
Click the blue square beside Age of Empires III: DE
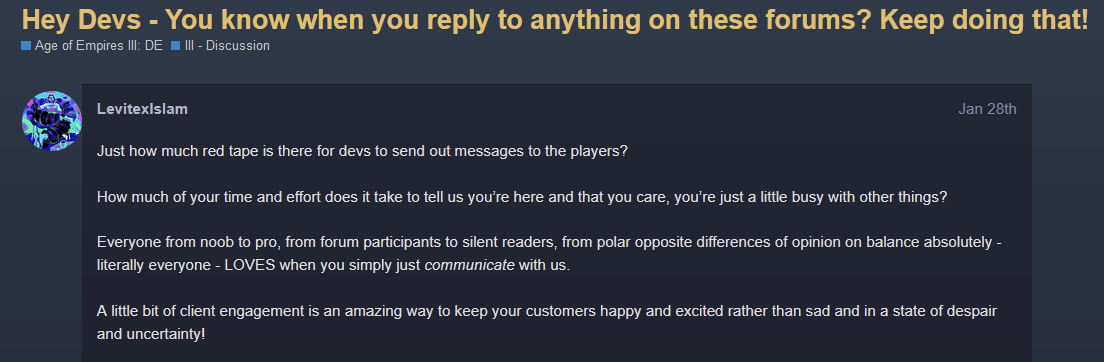(x=26, y=46)
